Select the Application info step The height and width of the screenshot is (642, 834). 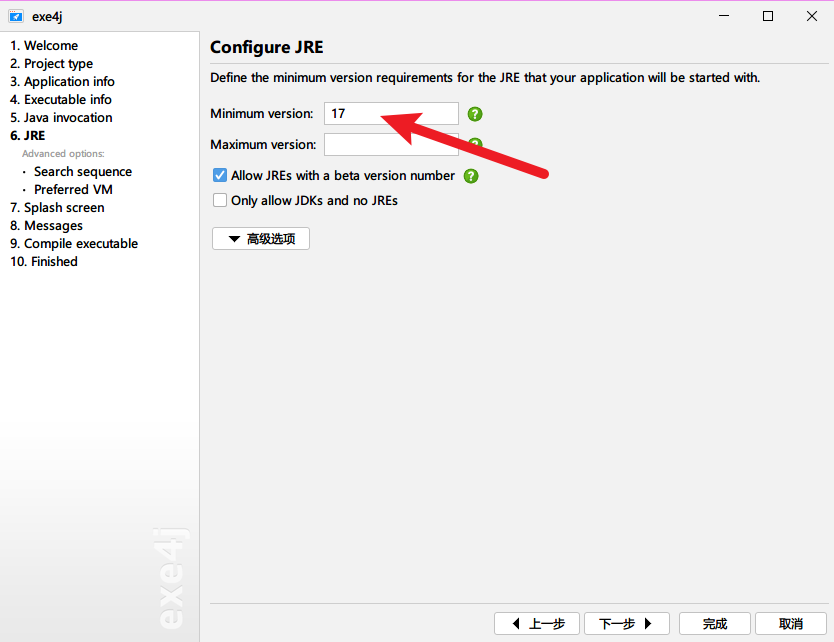pyautogui.click(x=62, y=82)
